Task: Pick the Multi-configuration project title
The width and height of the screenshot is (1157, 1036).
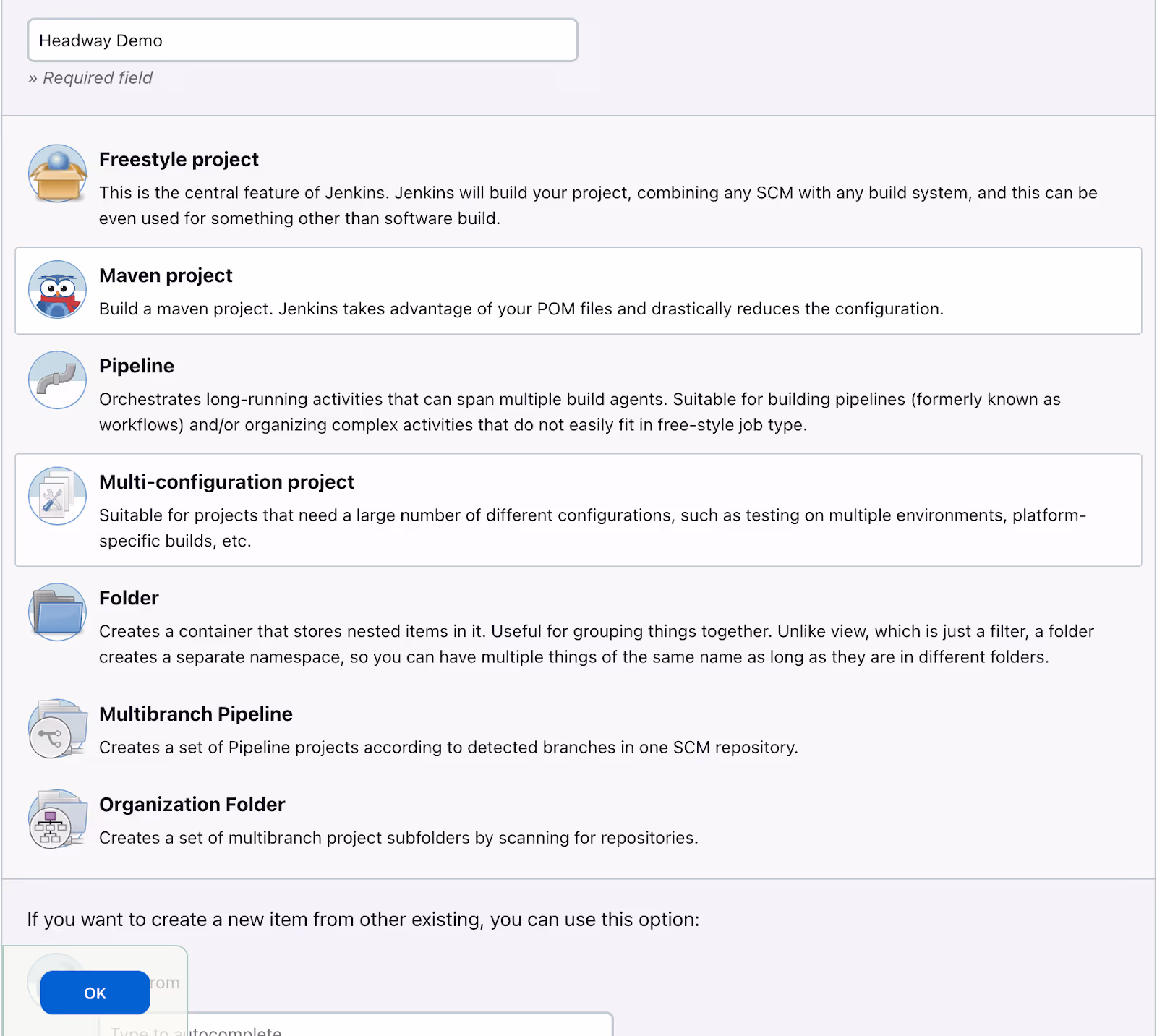Action: coord(226,481)
